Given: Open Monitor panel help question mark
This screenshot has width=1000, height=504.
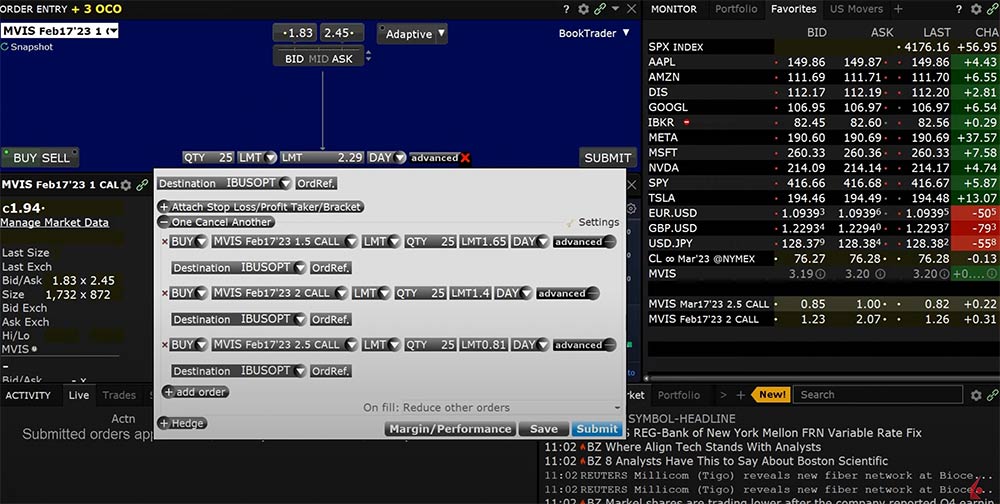Looking at the screenshot, I should tap(959, 9).
